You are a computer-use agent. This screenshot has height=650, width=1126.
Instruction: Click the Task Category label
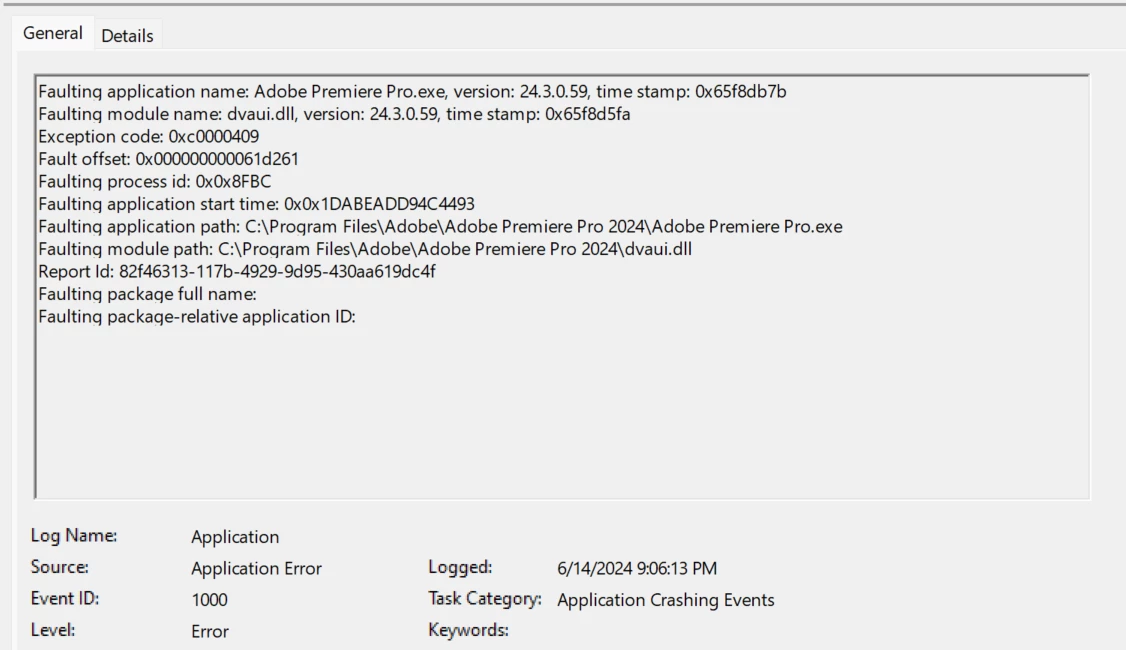(485, 599)
